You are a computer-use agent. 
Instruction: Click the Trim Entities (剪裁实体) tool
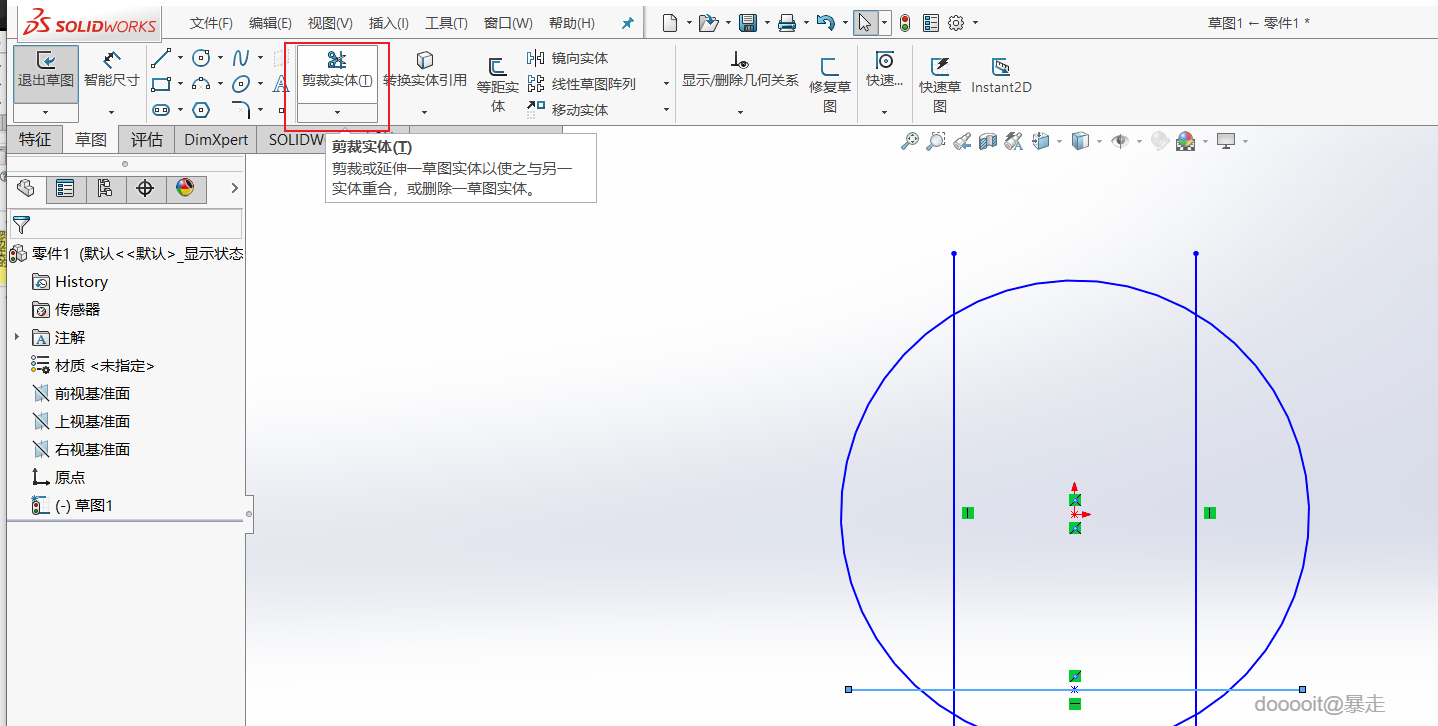point(337,70)
